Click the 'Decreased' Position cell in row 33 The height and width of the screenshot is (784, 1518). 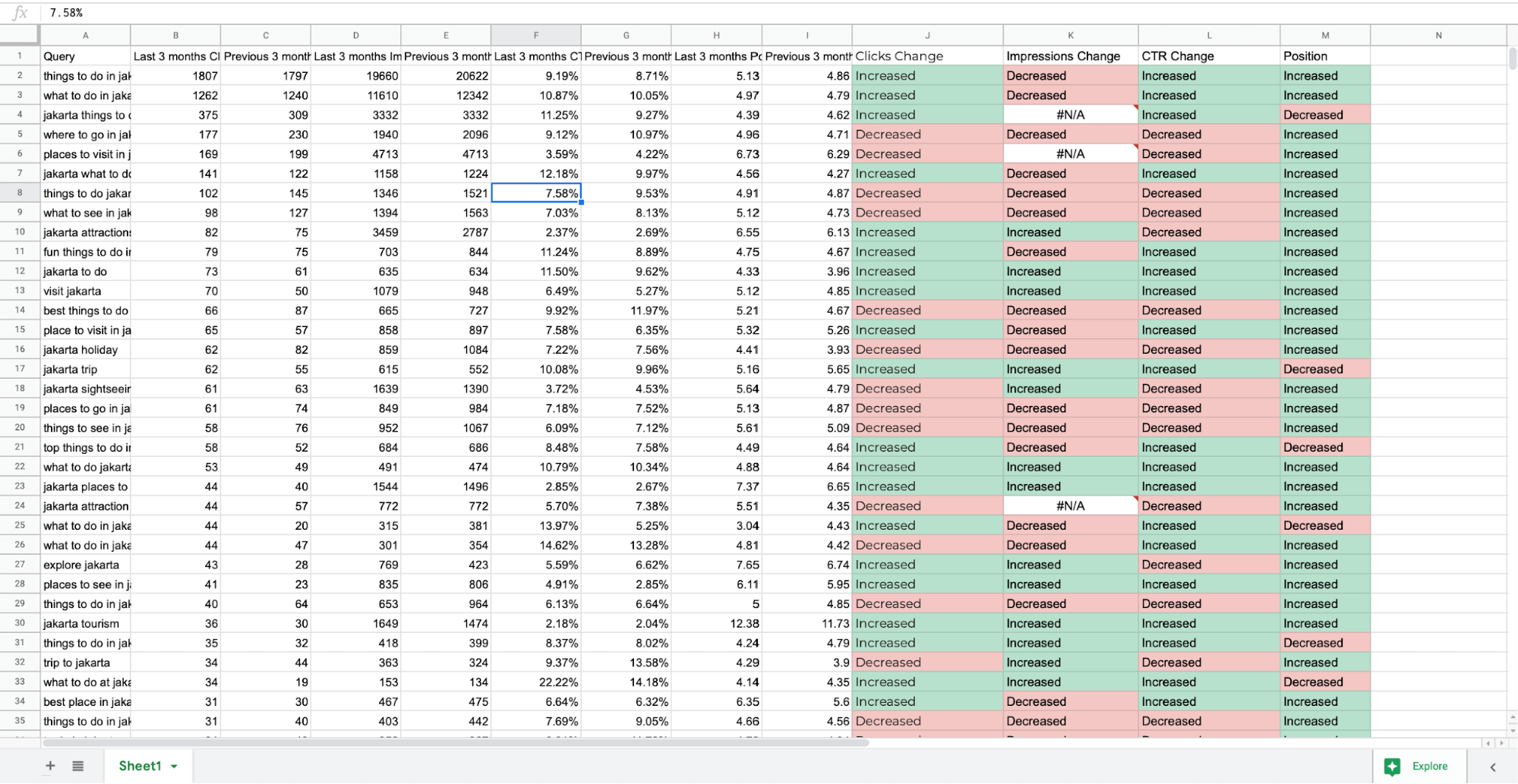(x=1325, y=682)
